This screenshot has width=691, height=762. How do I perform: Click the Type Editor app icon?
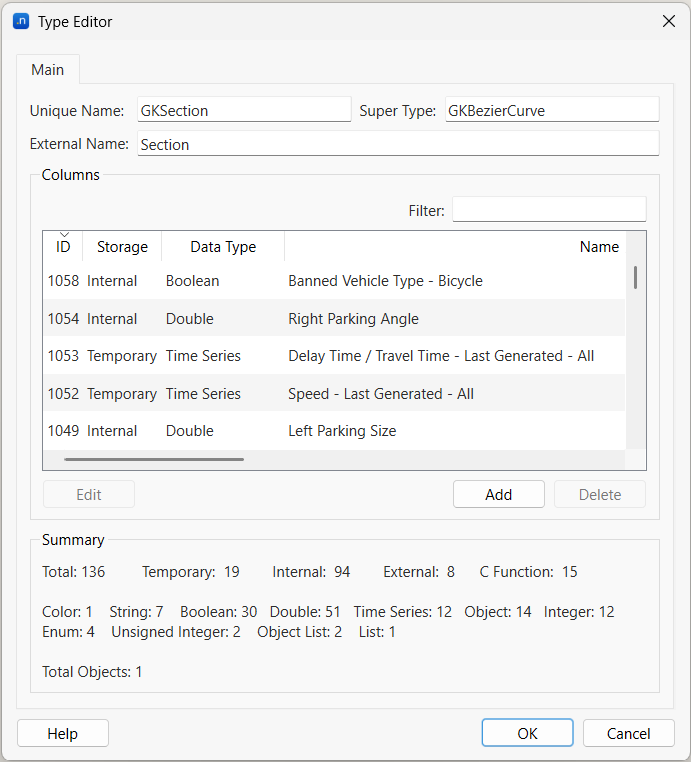click(x=21, y=21)
